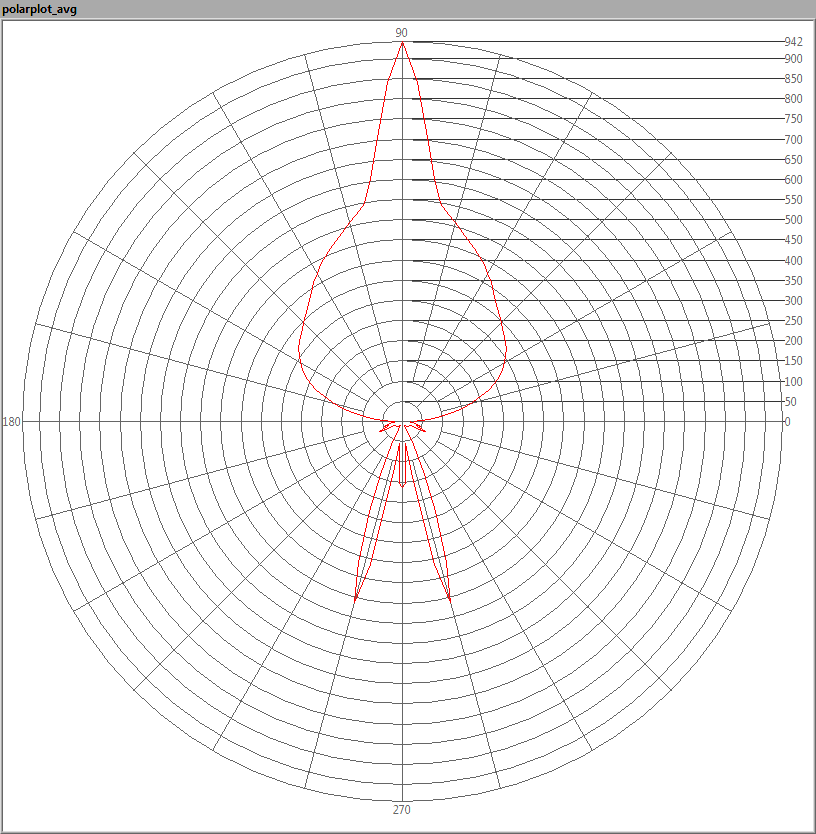
Task: Click the 100 radial scale label
Action: coord(793,382)
